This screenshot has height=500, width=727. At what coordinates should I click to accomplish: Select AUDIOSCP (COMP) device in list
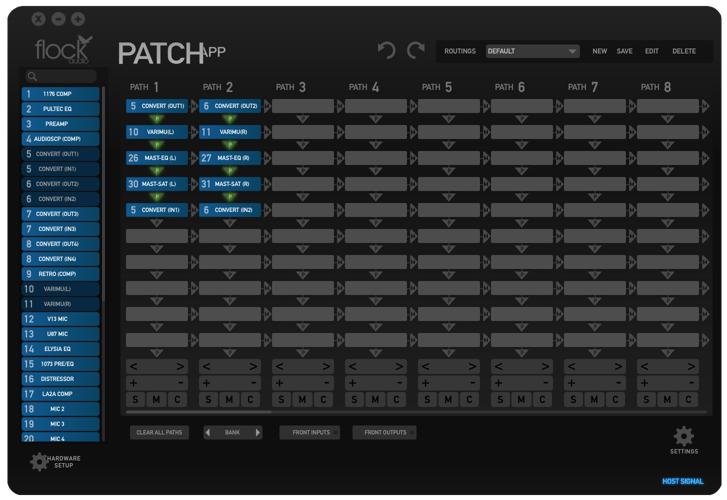click(60, 139)
